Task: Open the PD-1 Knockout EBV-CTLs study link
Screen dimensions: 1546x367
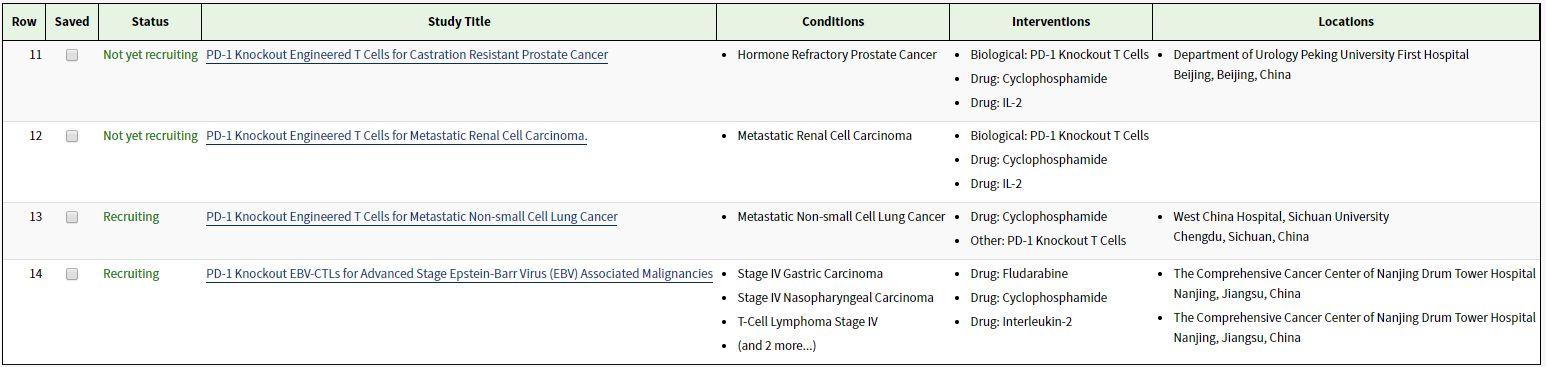Action: (459, 274)
